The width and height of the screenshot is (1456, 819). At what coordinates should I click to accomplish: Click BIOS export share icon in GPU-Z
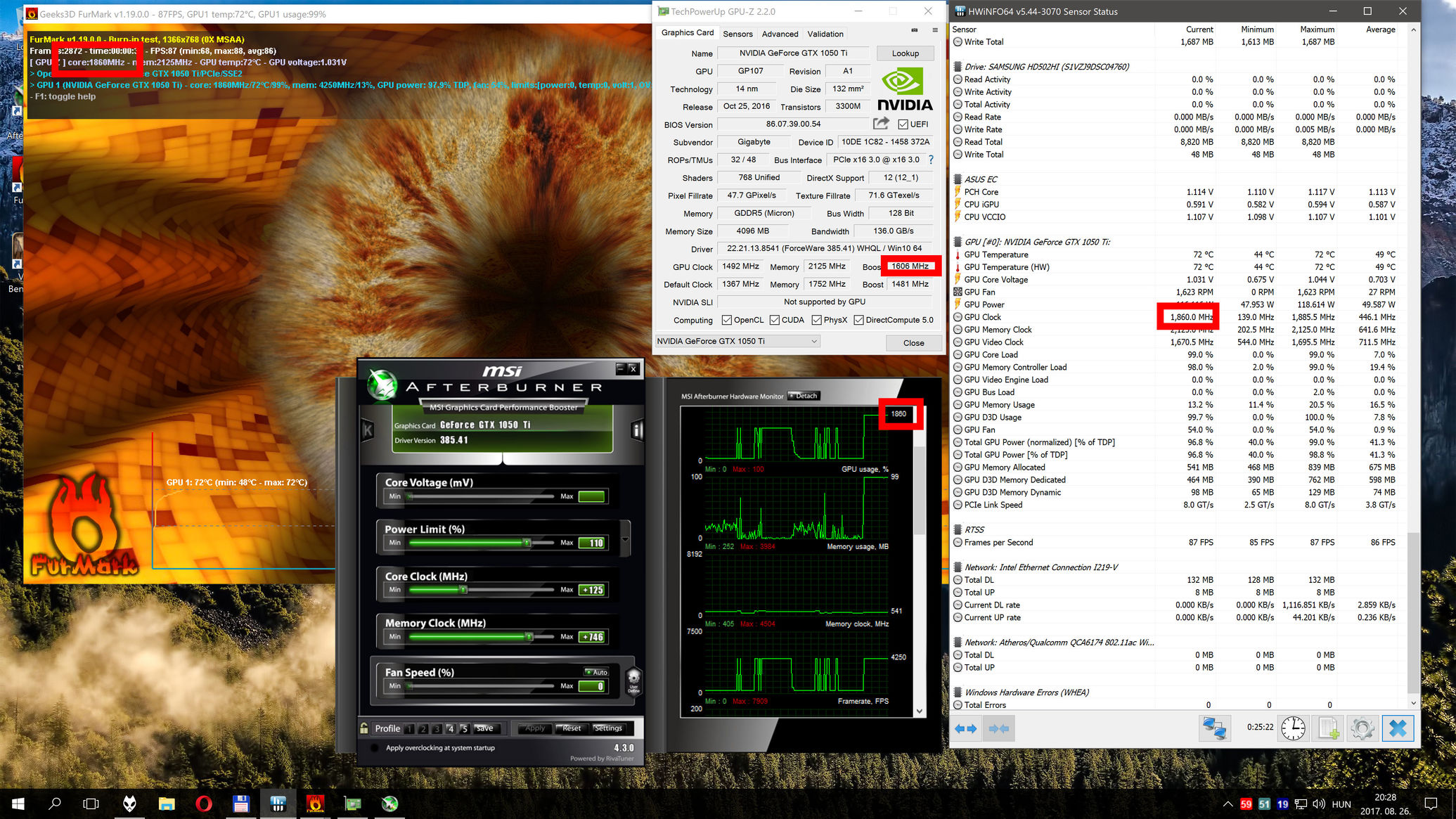[881, 124]
